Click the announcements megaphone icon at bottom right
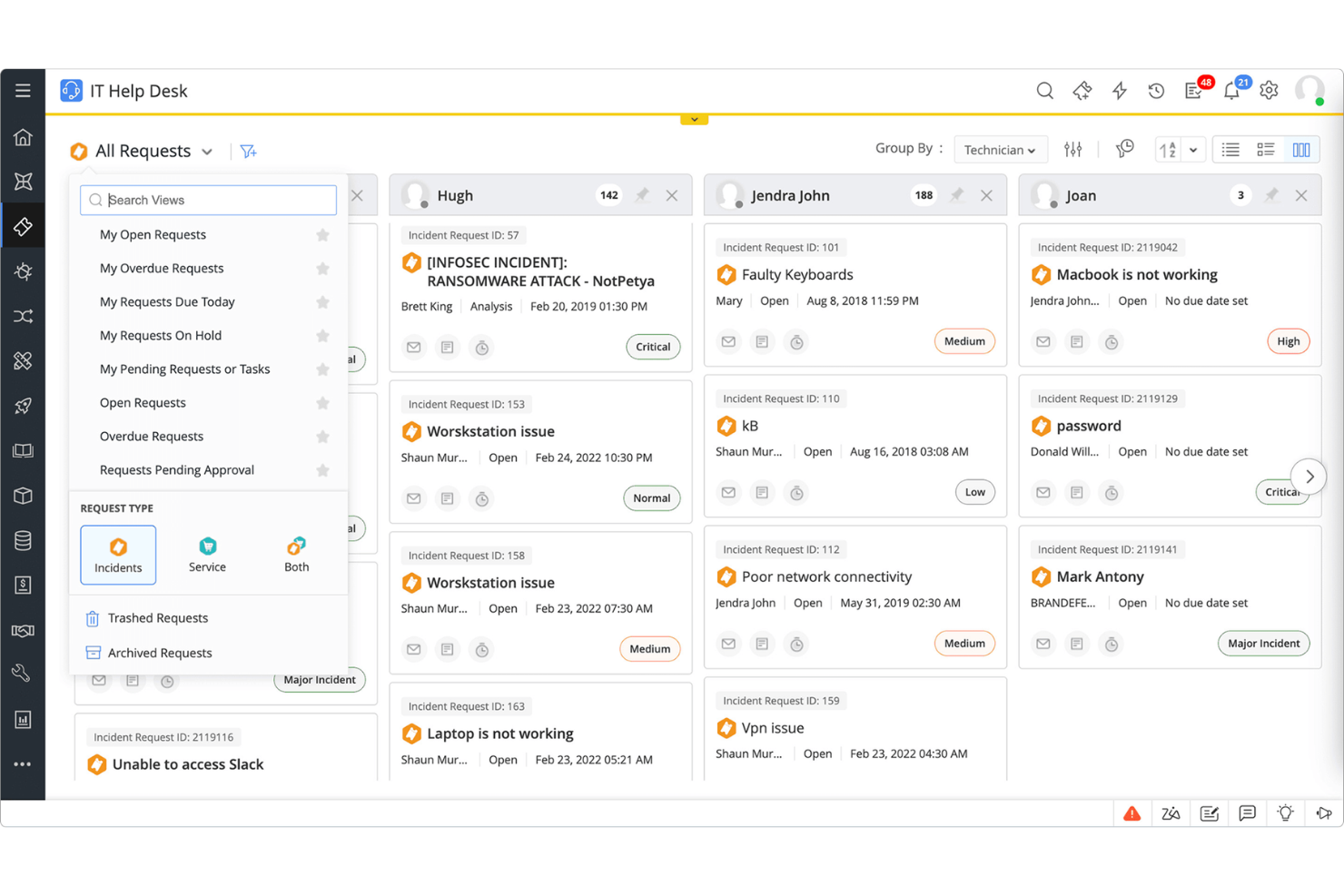Viewport: 1344px width, 896px height. click(x=1323, y=813)
